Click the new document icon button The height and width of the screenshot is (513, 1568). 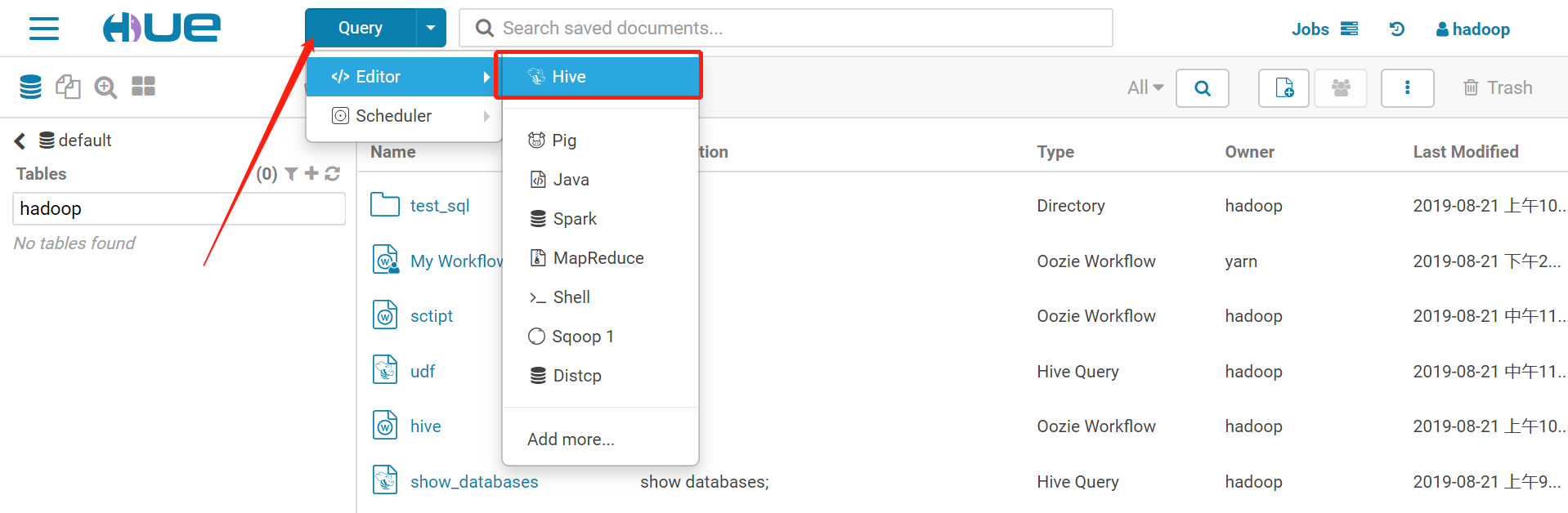pos(1284,87)
